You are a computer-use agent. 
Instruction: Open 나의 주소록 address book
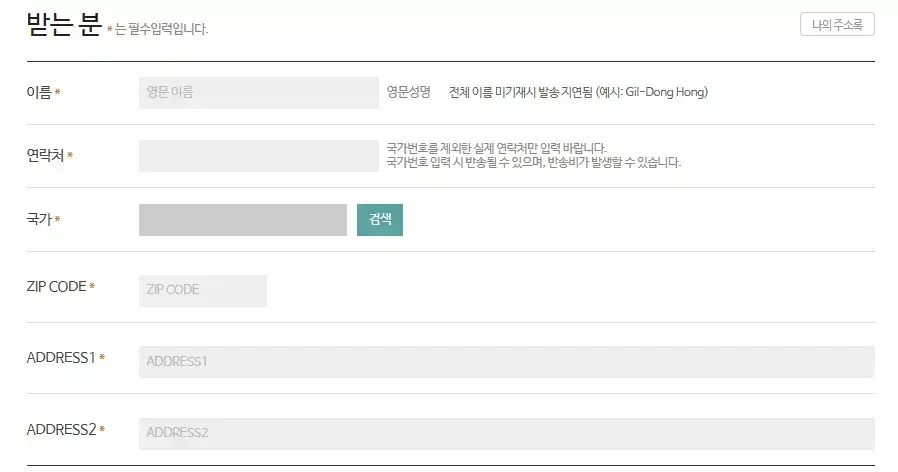[x=837, y=24]
